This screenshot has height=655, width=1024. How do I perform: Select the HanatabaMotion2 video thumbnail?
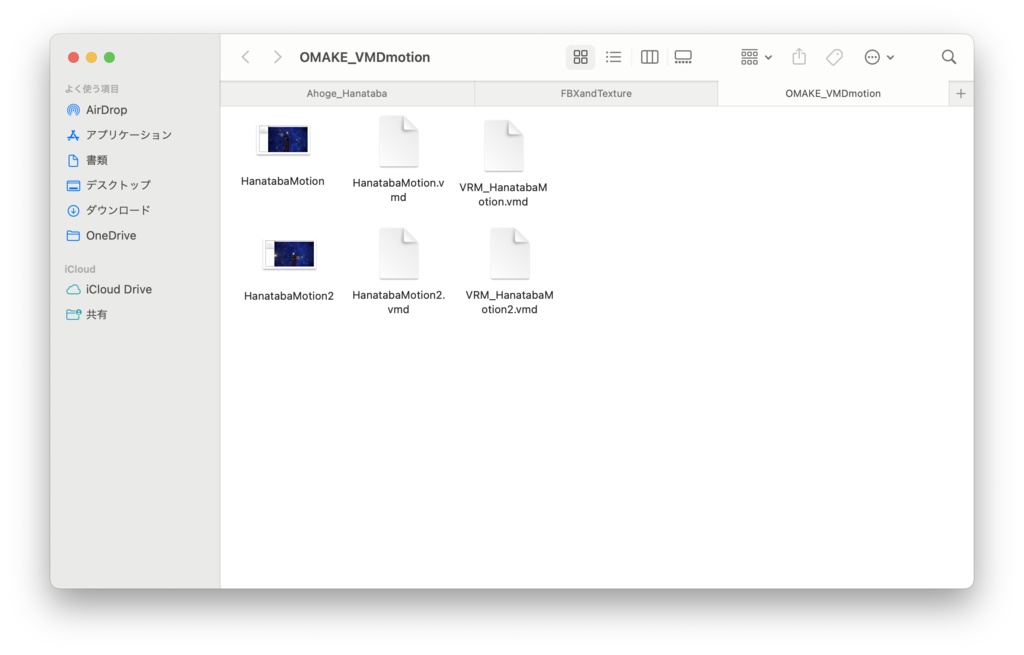point(289,254)
